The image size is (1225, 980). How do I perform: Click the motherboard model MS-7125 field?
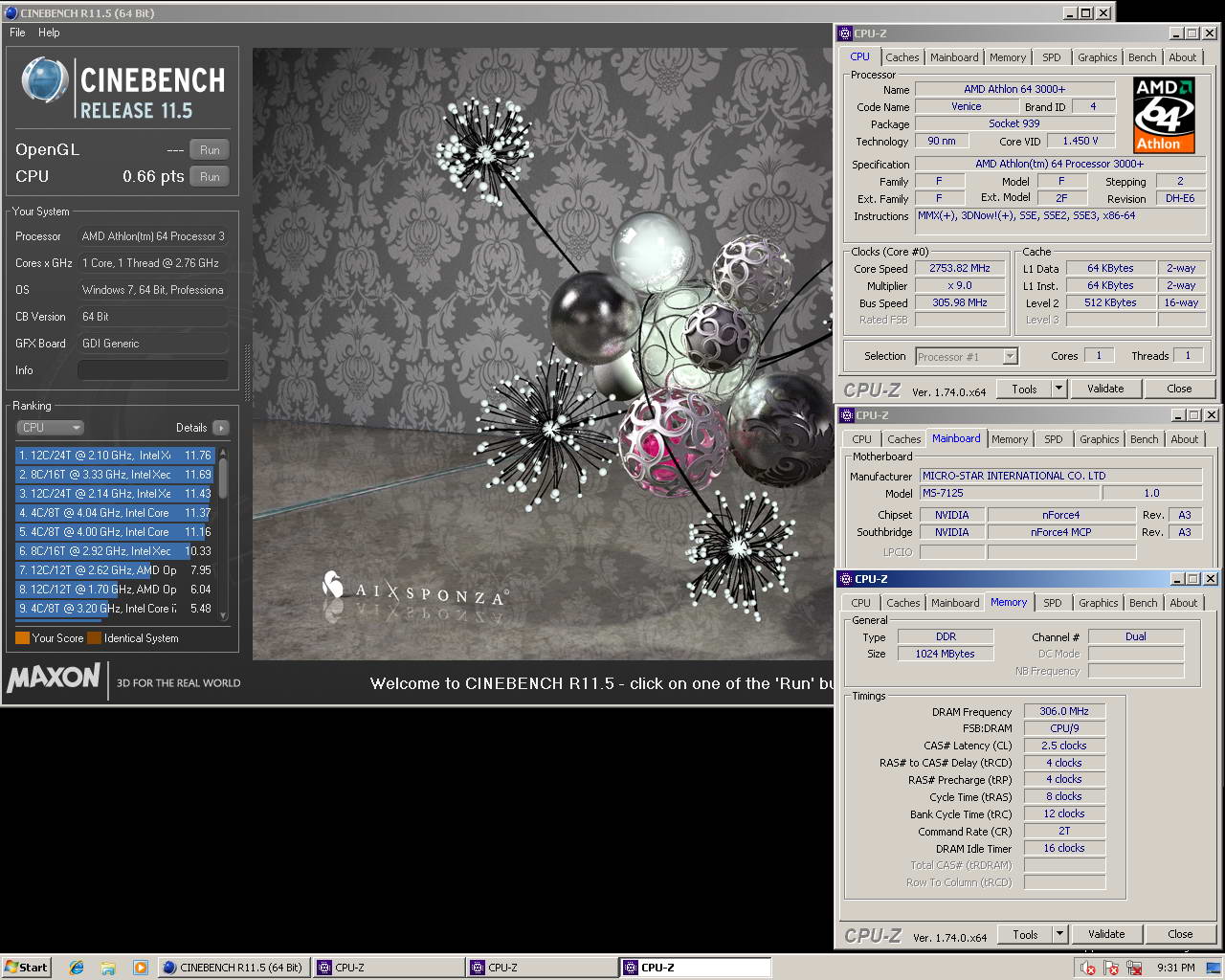1009,494
